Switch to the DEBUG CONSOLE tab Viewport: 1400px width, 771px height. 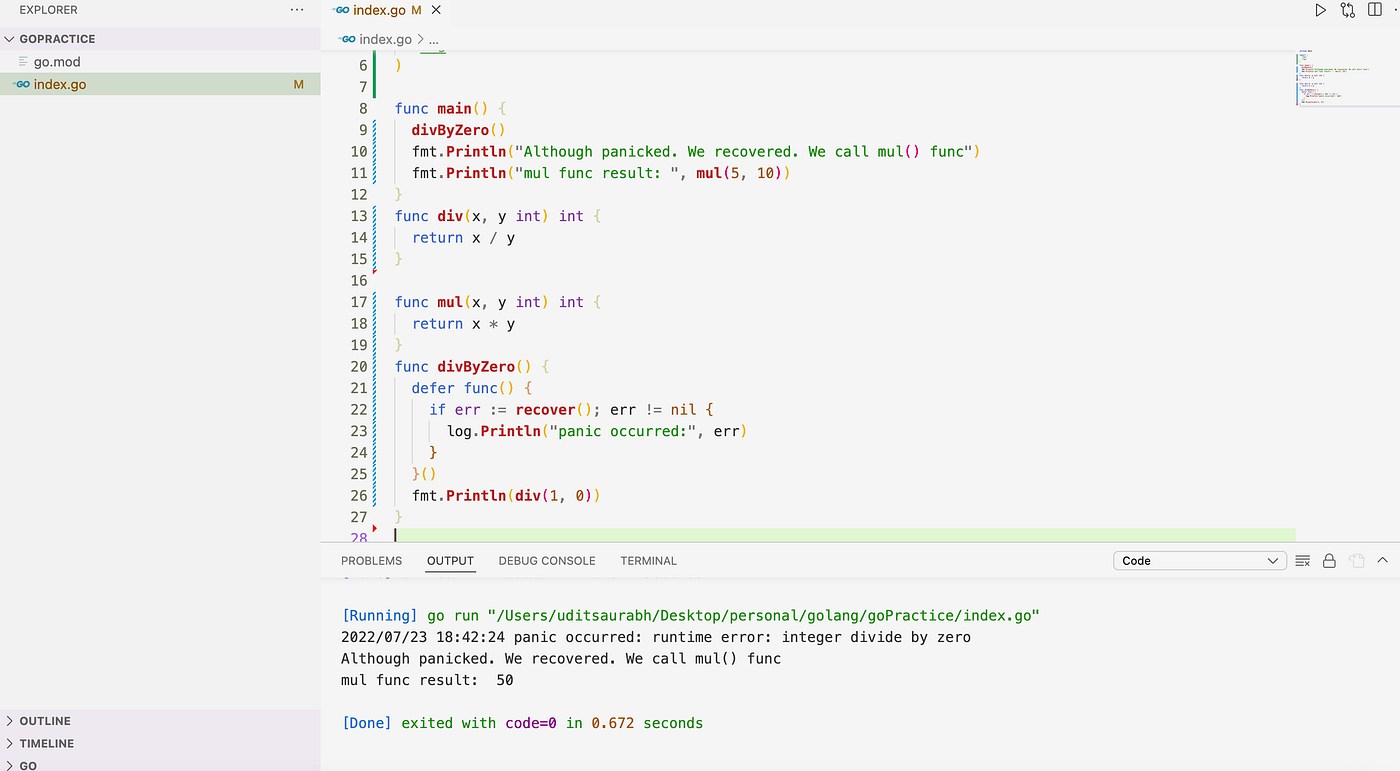click(547, 561)
